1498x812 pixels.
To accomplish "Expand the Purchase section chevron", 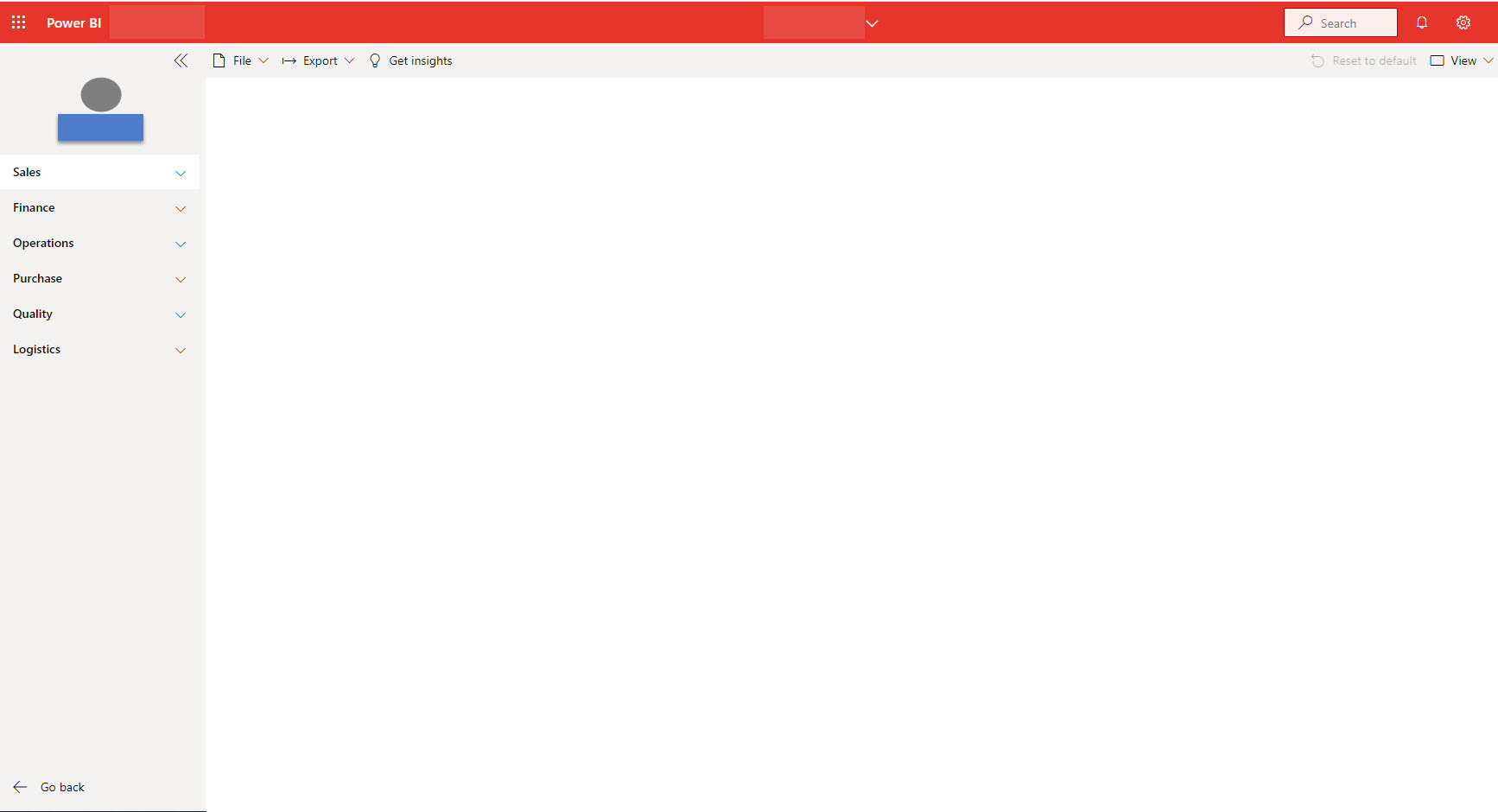I will (x=181, y=279).
